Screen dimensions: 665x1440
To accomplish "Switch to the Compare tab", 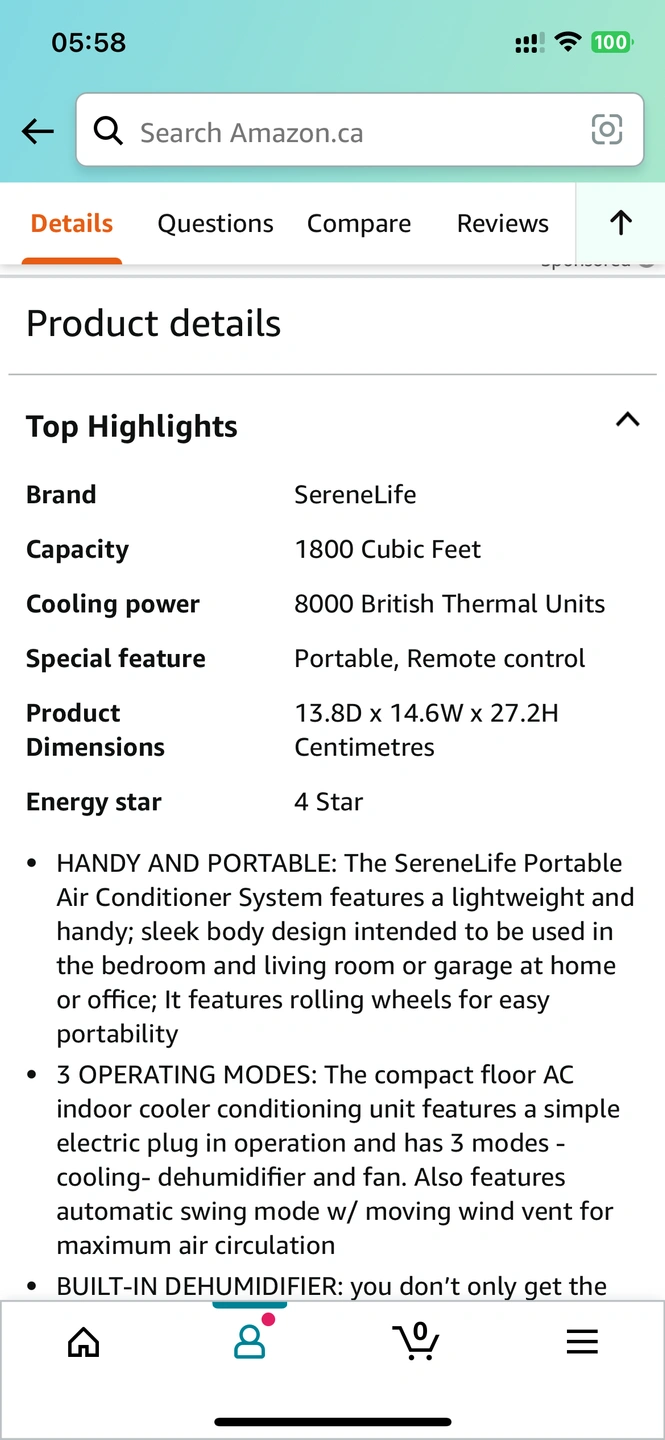I will (359, 224).
